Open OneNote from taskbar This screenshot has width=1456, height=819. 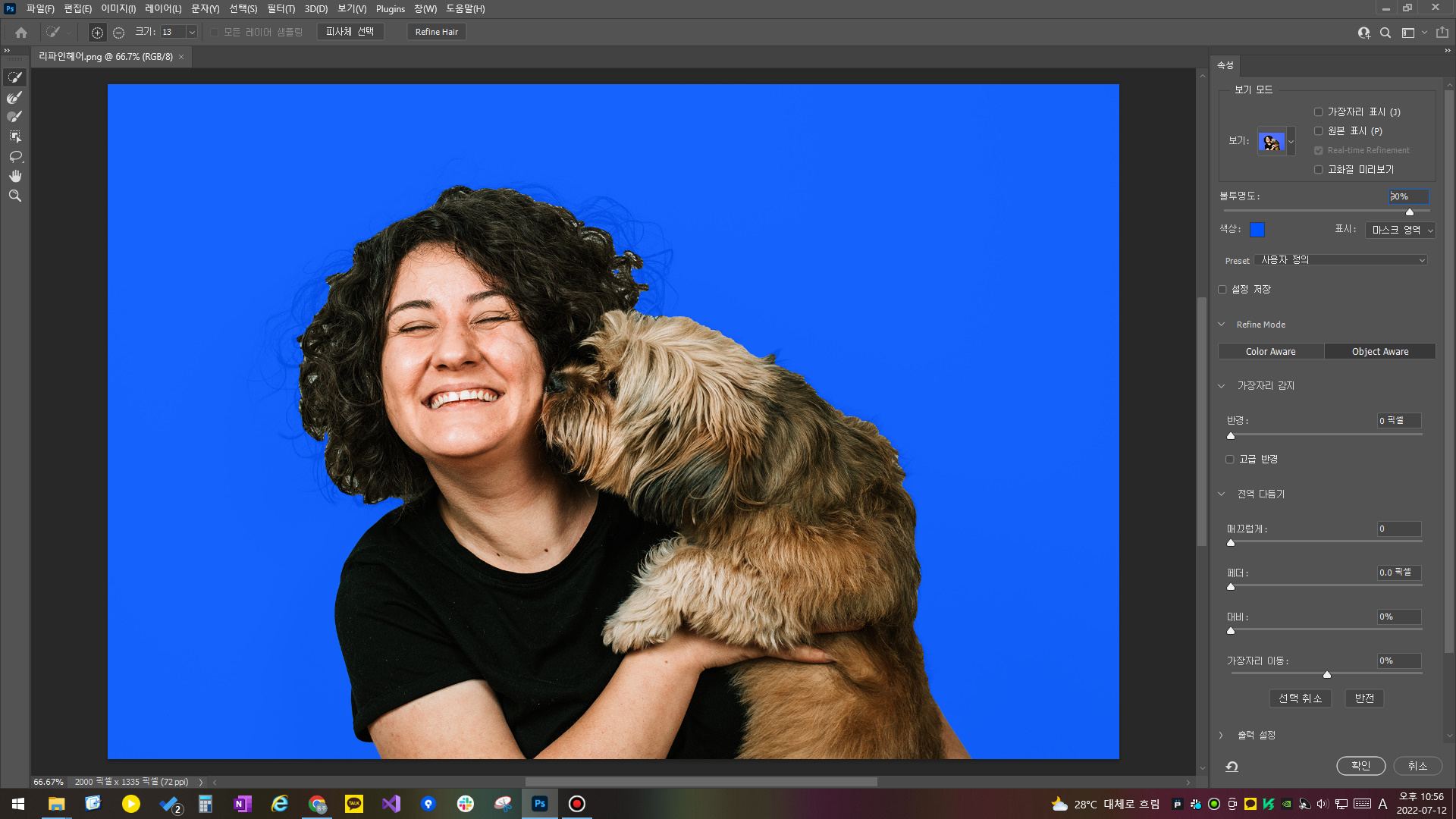(243, 804)
